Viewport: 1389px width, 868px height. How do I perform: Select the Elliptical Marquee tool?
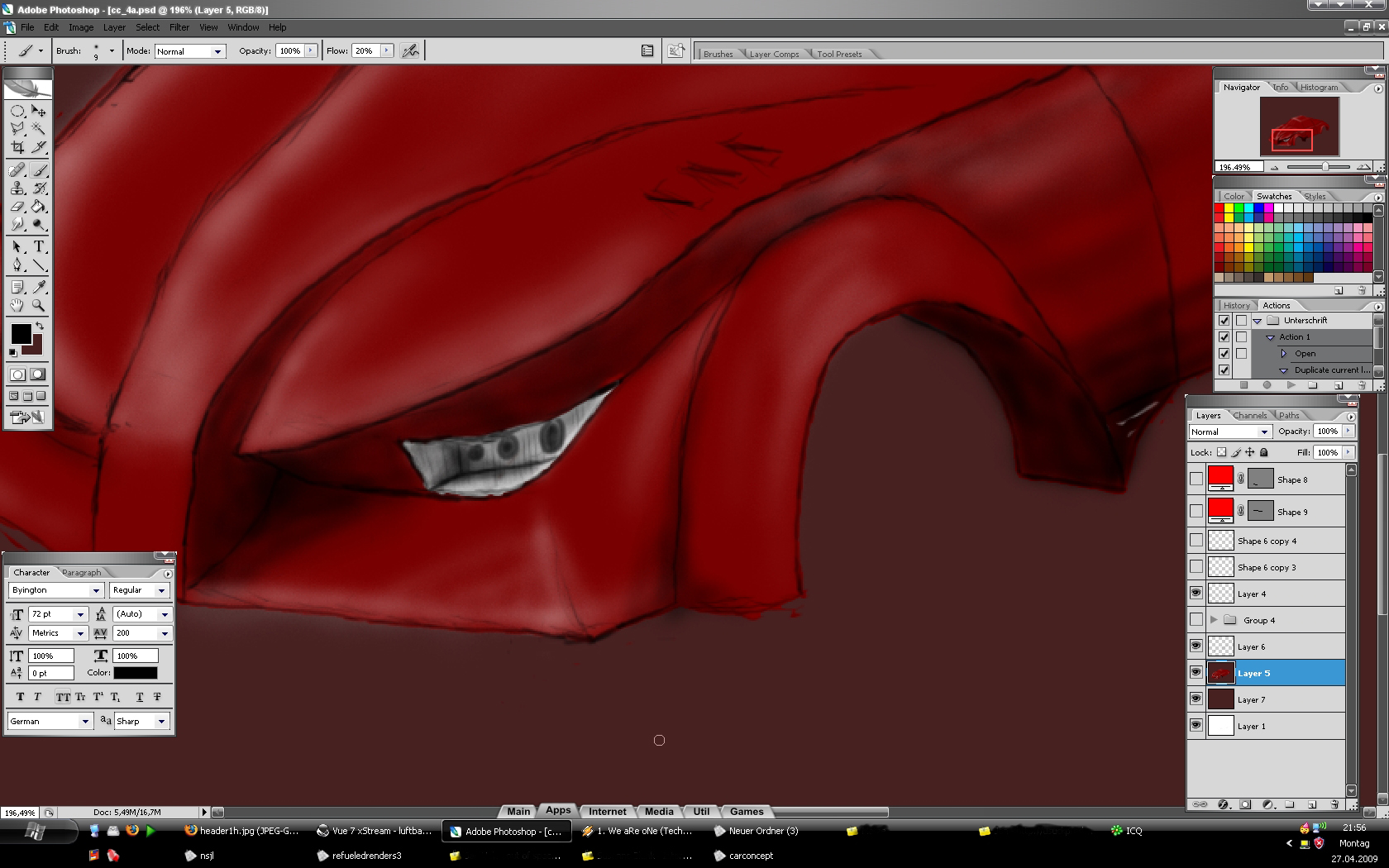[x=17, y=111]
